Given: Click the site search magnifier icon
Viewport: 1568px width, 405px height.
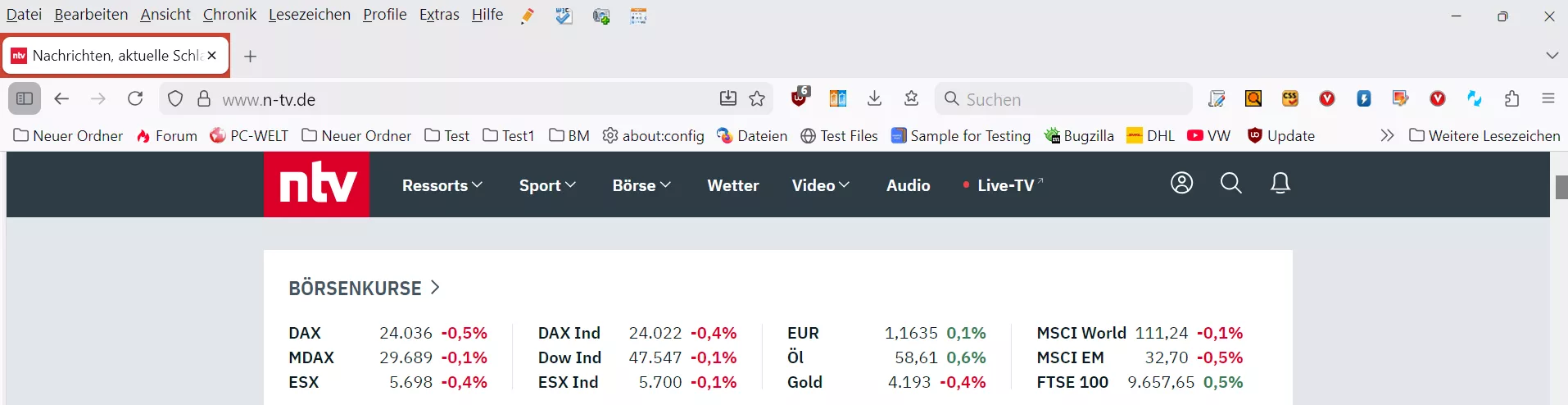Looking at the screenshot, I should coord(1230,183).
